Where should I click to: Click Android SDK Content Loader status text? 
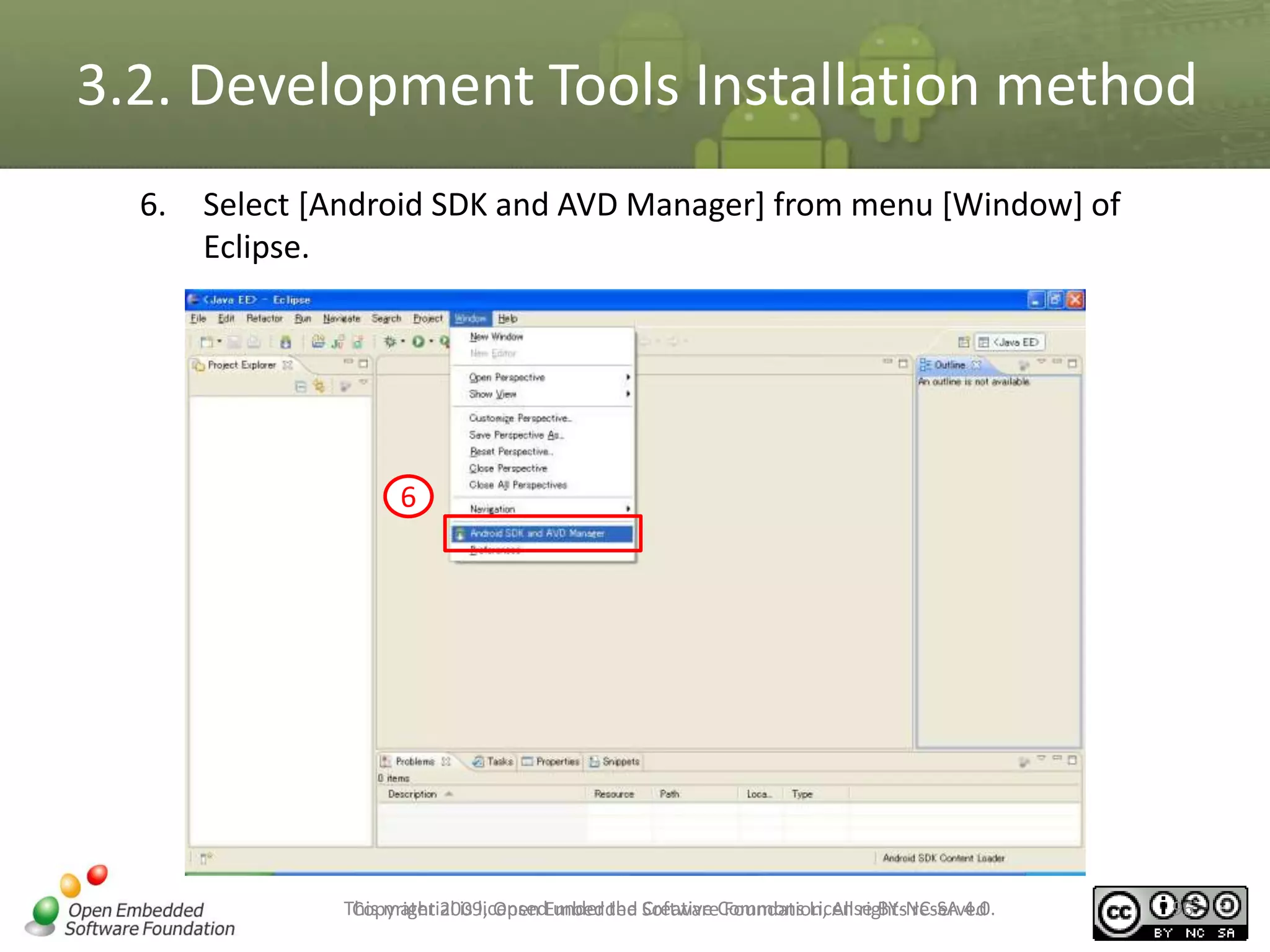943,858
